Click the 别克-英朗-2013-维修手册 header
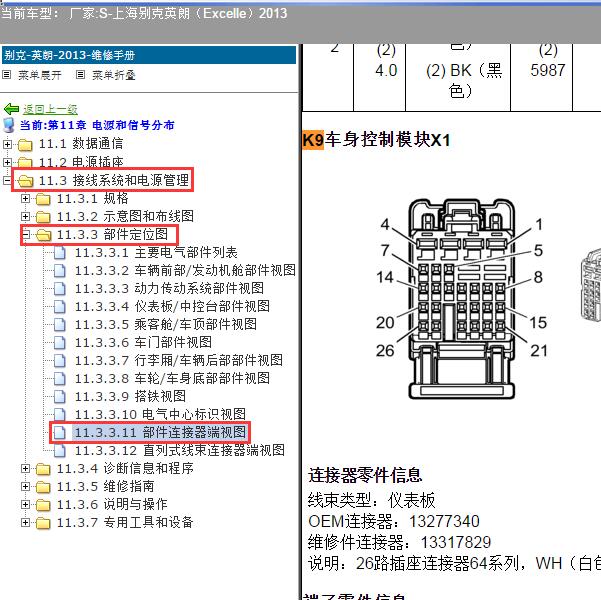The height and width of the screenshot is (600, 601). [x=149, y=55]
